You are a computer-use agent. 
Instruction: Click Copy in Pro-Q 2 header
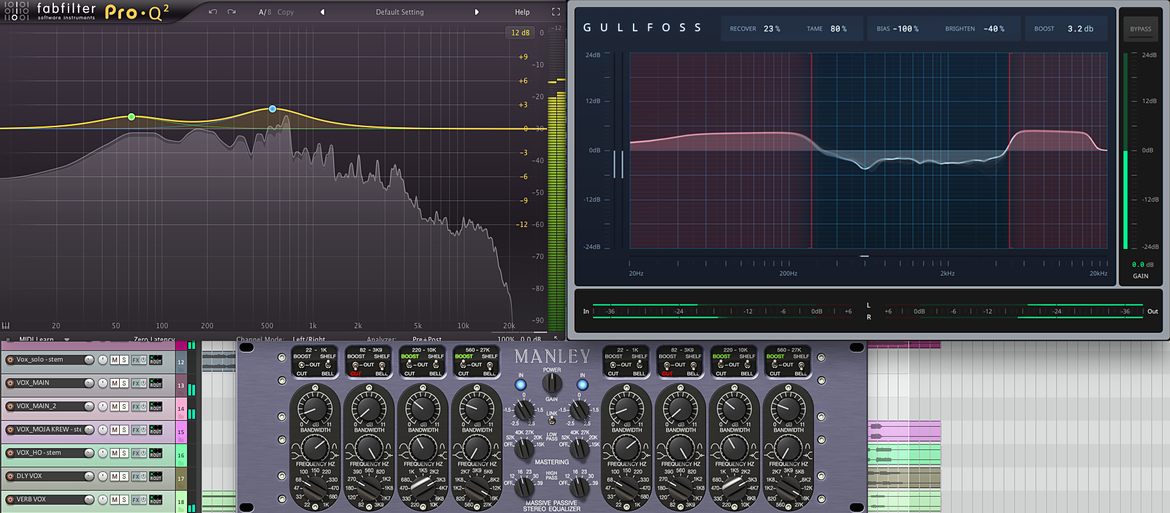click(286, 12)
